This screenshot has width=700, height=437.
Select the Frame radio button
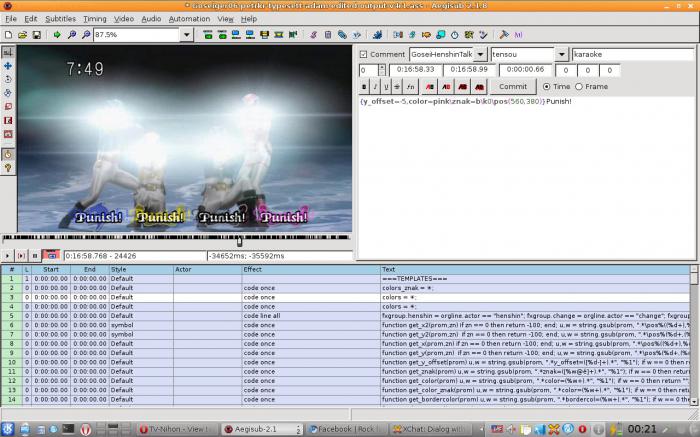[579, 87]
